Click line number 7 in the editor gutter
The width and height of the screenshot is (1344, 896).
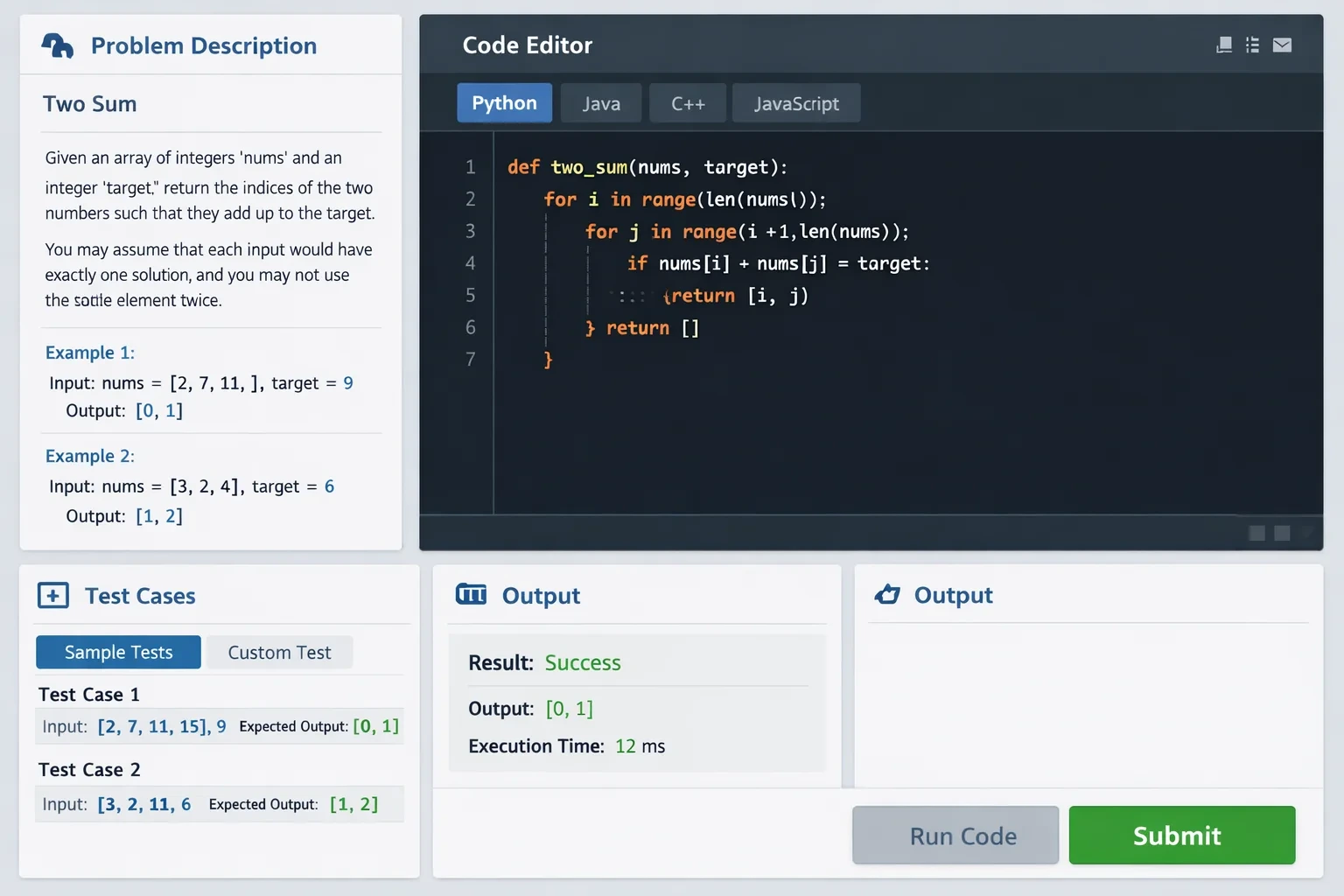click(x=471, y=360)
